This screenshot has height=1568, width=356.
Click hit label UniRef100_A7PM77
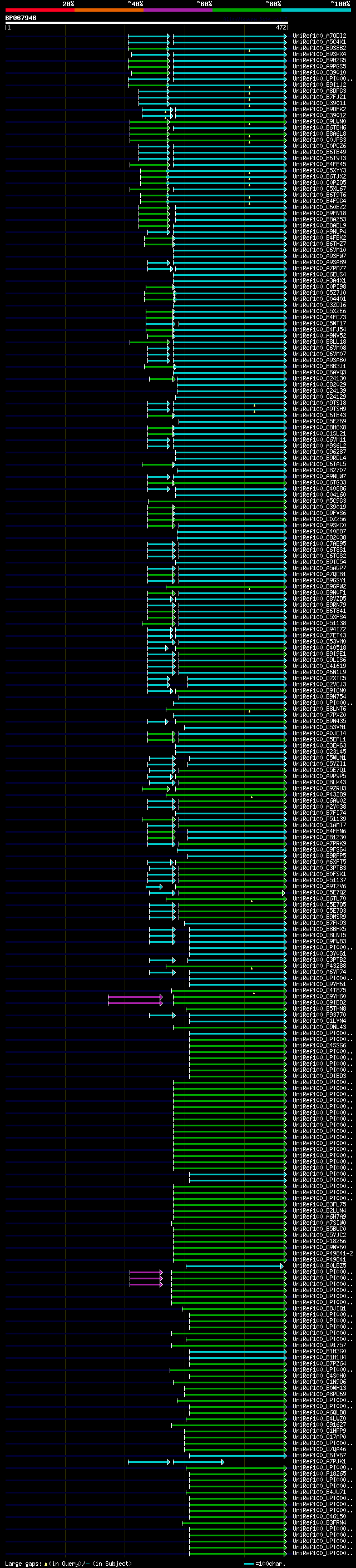point(319,269)
